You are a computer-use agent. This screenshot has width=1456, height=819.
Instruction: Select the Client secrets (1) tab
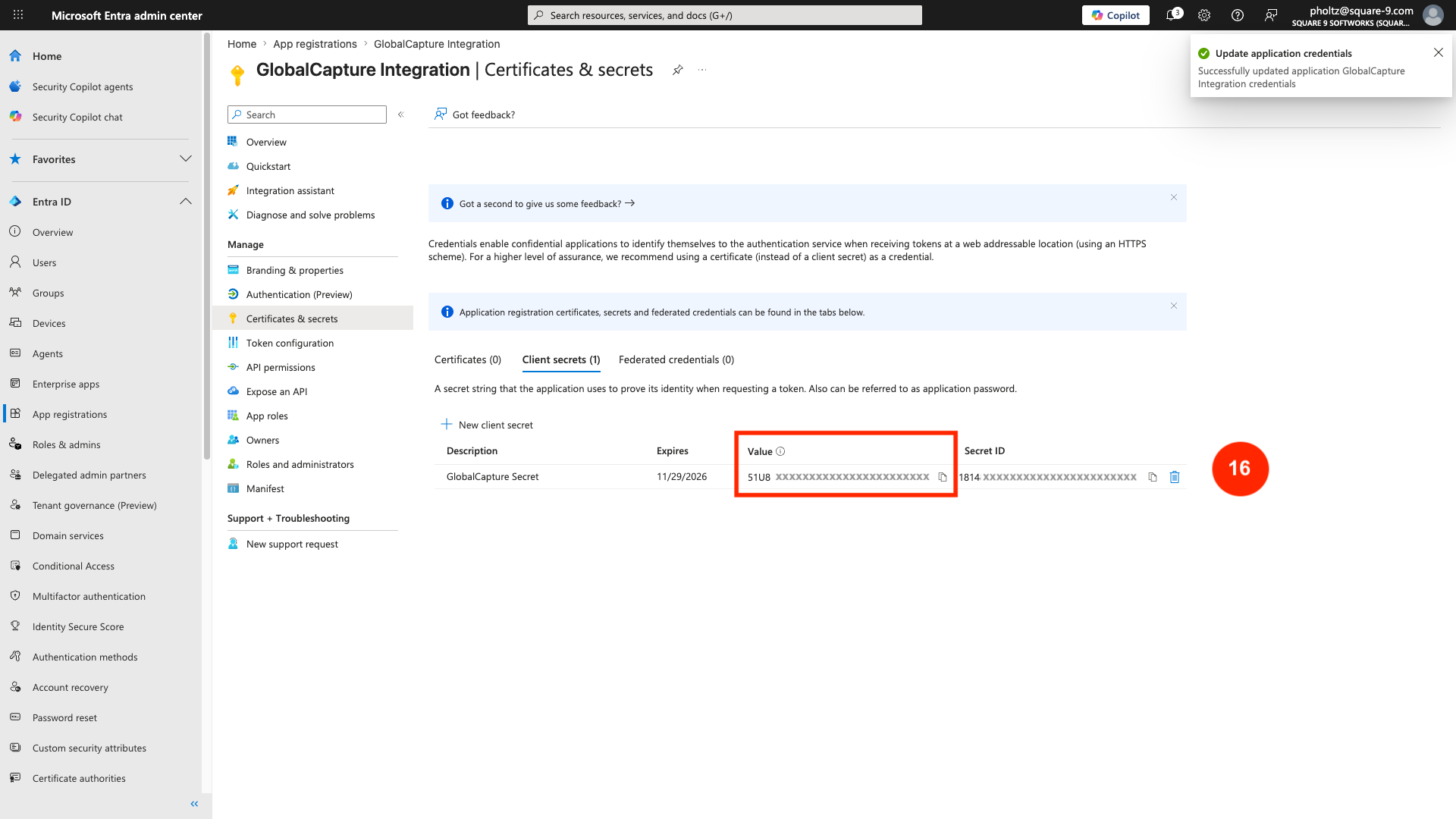(x=561, y=359)
